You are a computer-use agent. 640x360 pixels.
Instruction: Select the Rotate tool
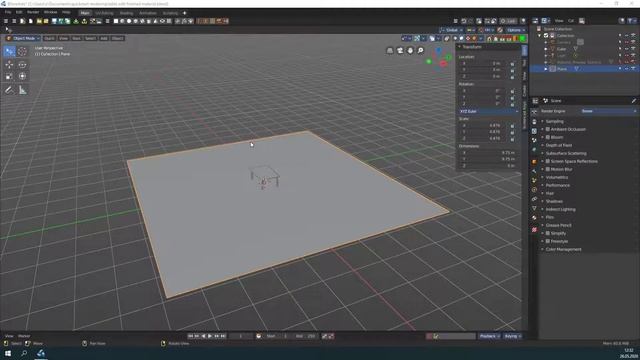click(22, 64)
